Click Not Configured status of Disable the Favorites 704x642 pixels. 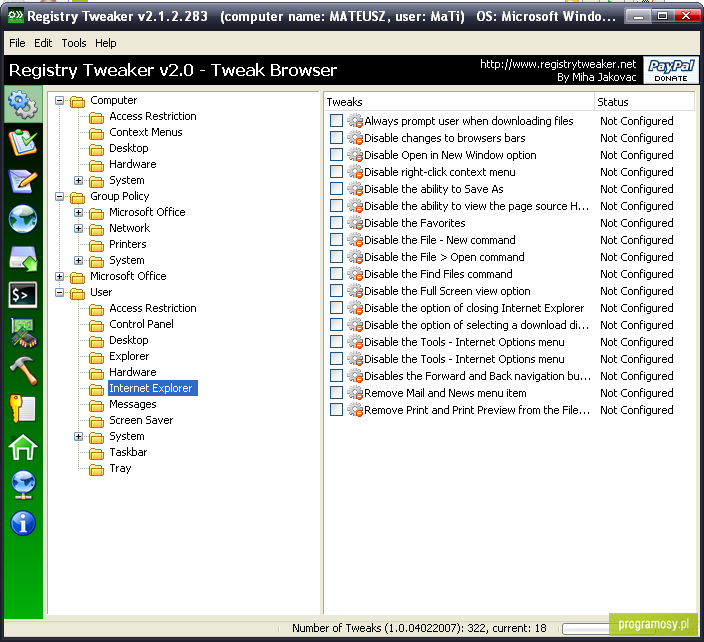pos(637,223)
